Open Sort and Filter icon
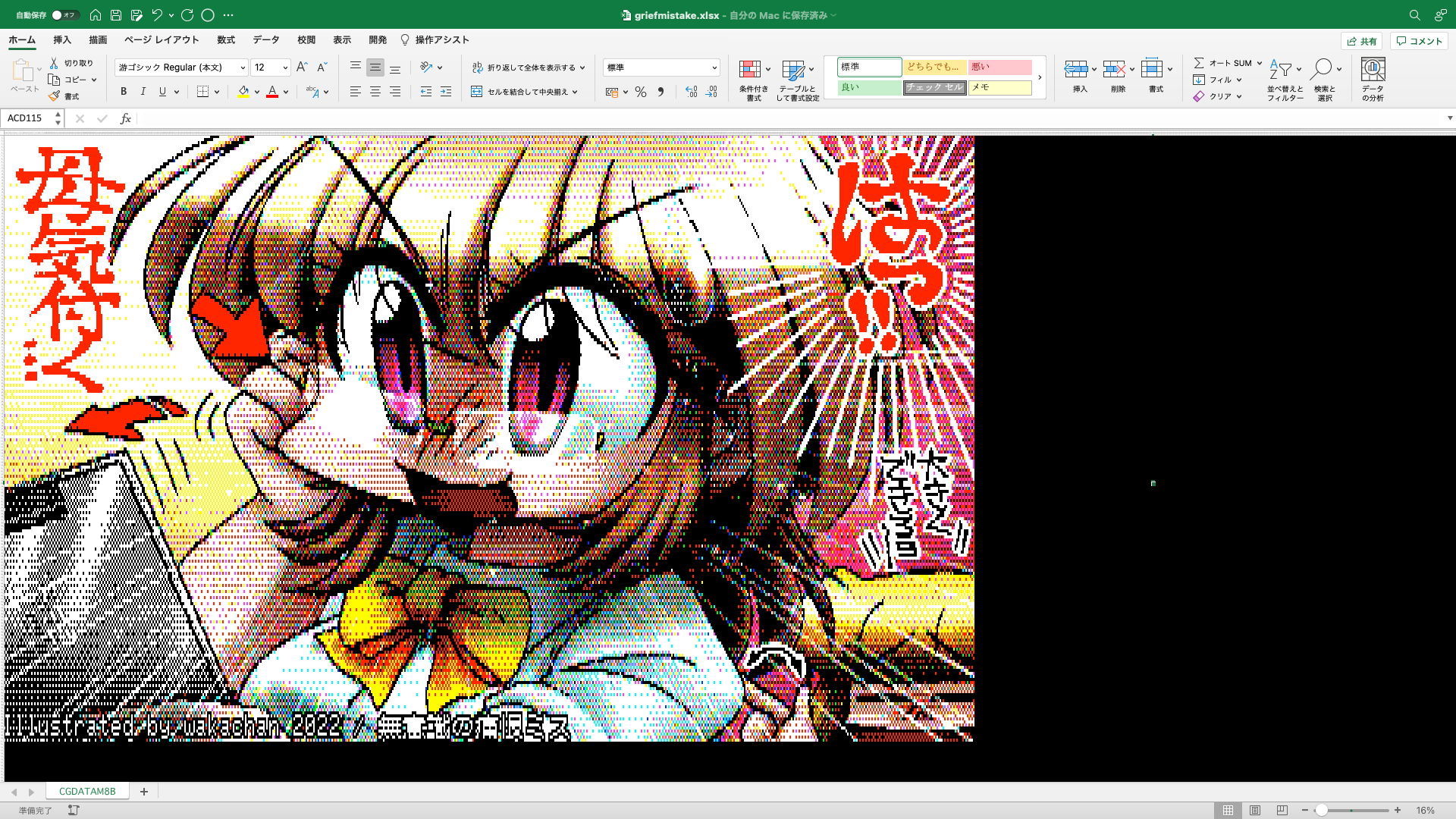The image size is (1456, 819). pos(1281,70)
